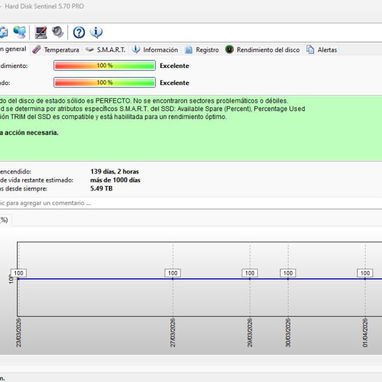382x382 pixels.
Task: Click the 100 marker at 29/03/2026
Action: 250,273
